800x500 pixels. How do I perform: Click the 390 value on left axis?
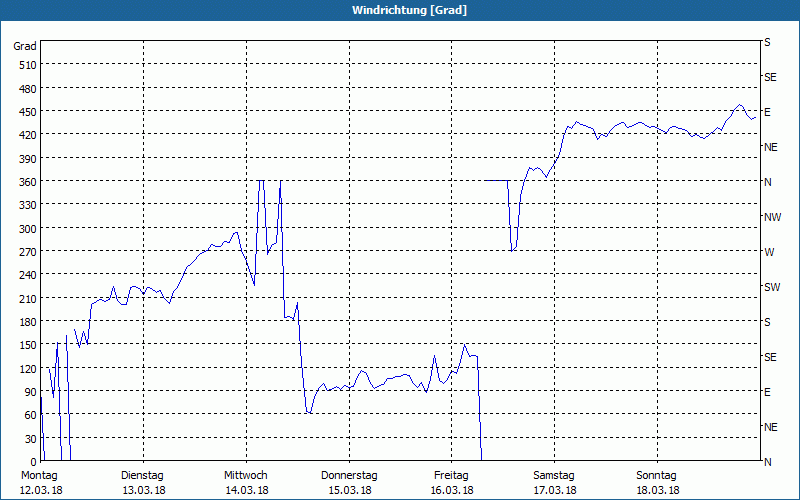(x=28, y=159)
